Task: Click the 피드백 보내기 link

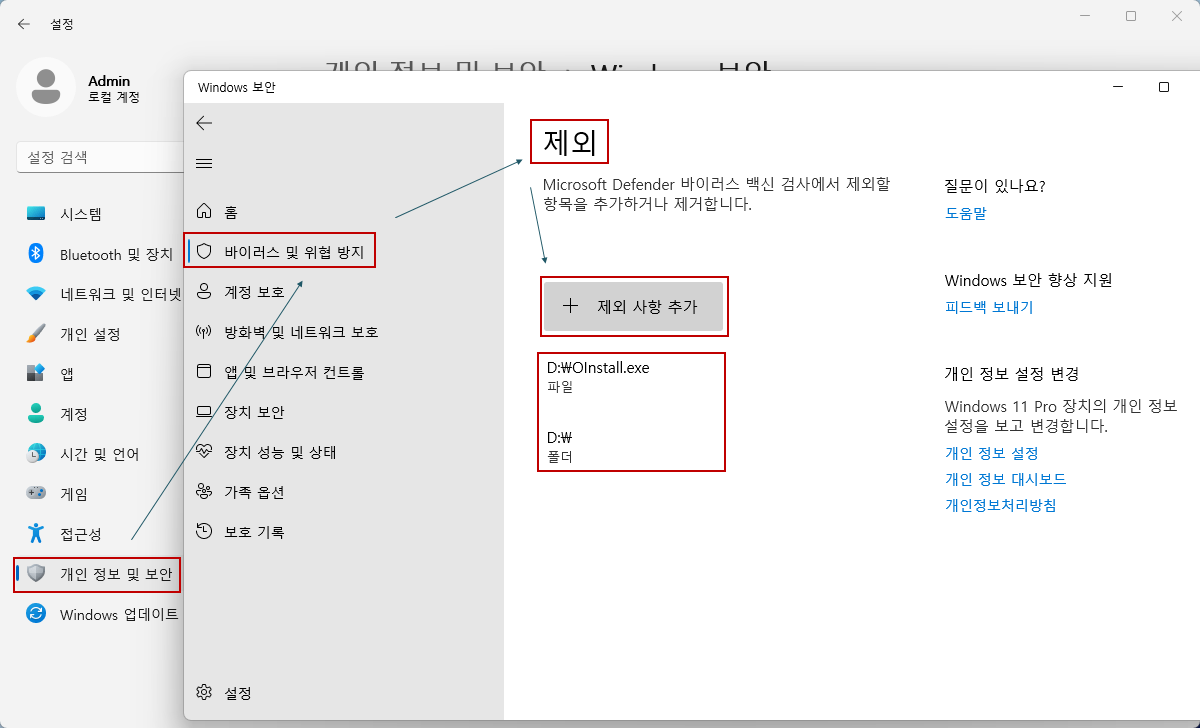Action: tap(986, 308)
